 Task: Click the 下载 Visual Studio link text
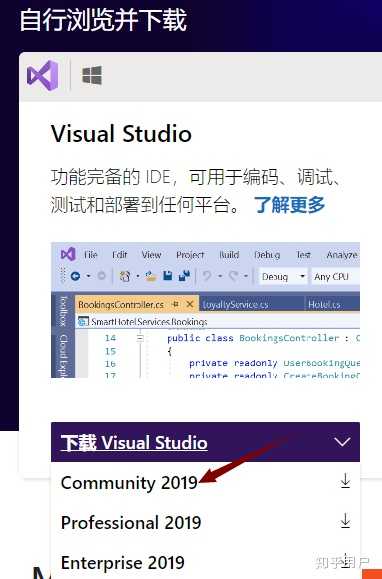click(x=134, y=443)
